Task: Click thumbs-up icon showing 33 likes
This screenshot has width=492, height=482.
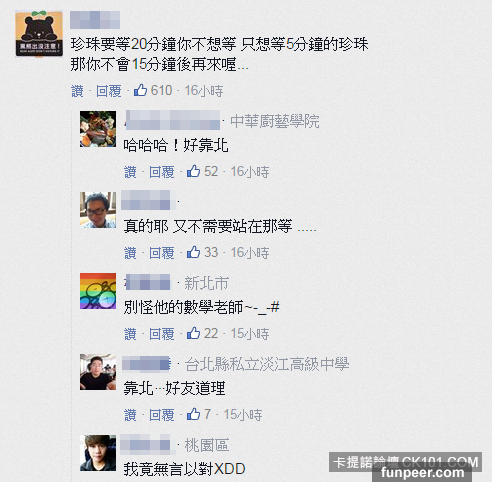Action: [193, 252]
